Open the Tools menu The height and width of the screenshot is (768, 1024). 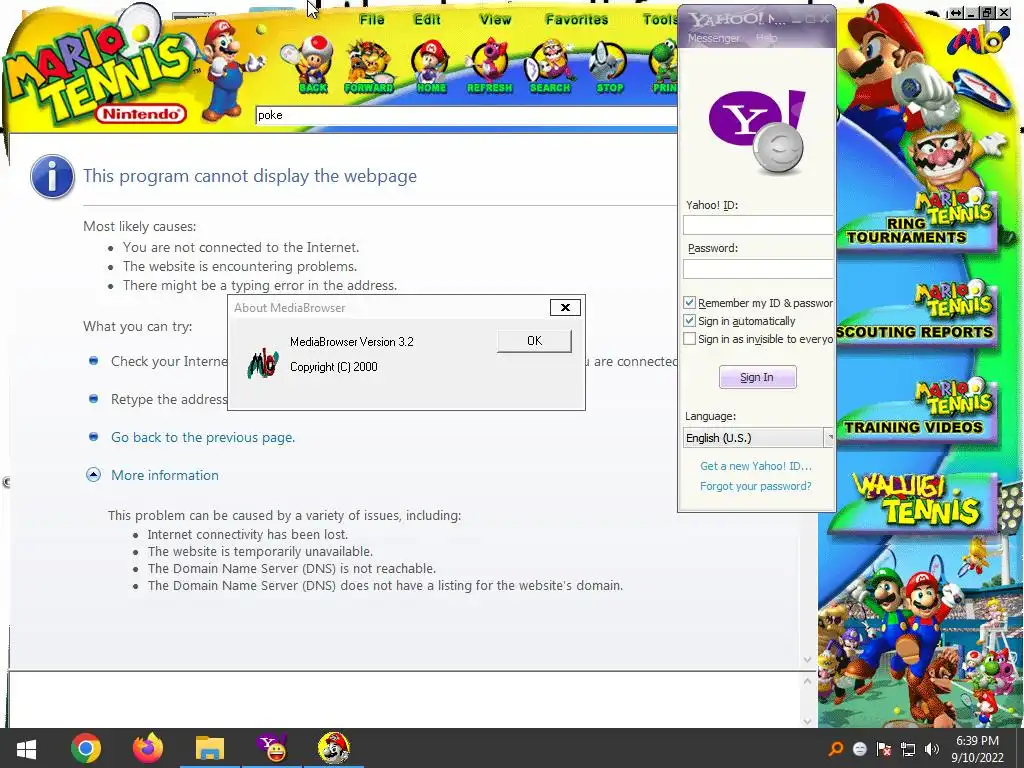(x=660, y=20)
